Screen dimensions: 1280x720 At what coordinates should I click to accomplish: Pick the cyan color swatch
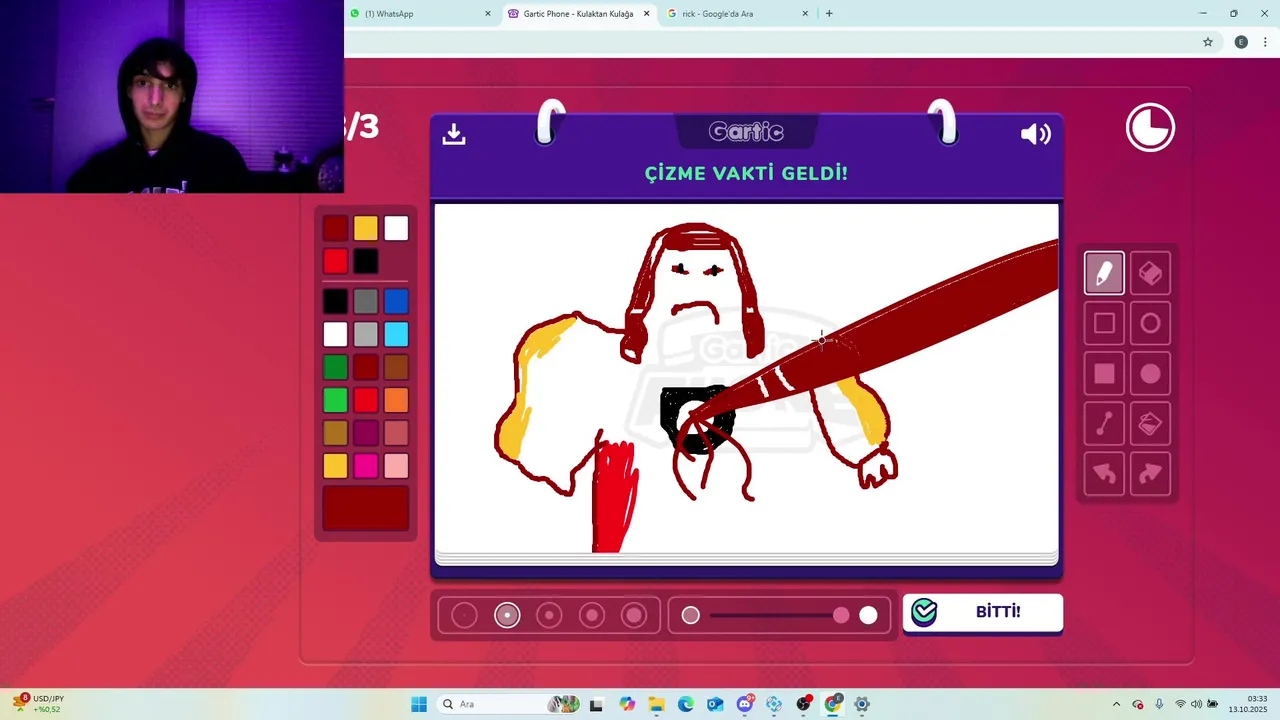pyautogui.click(x=396, y=334)
